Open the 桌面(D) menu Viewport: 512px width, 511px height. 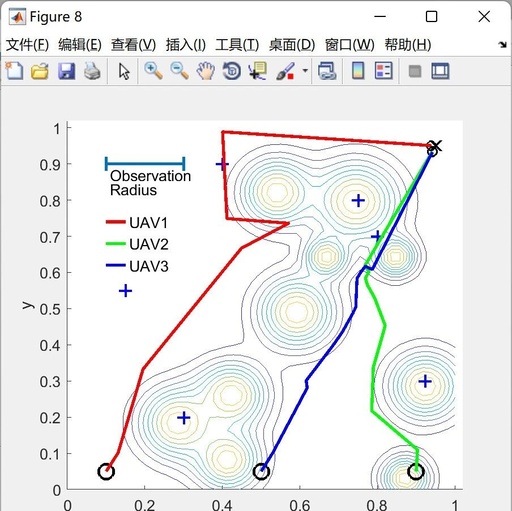(292, 45)
